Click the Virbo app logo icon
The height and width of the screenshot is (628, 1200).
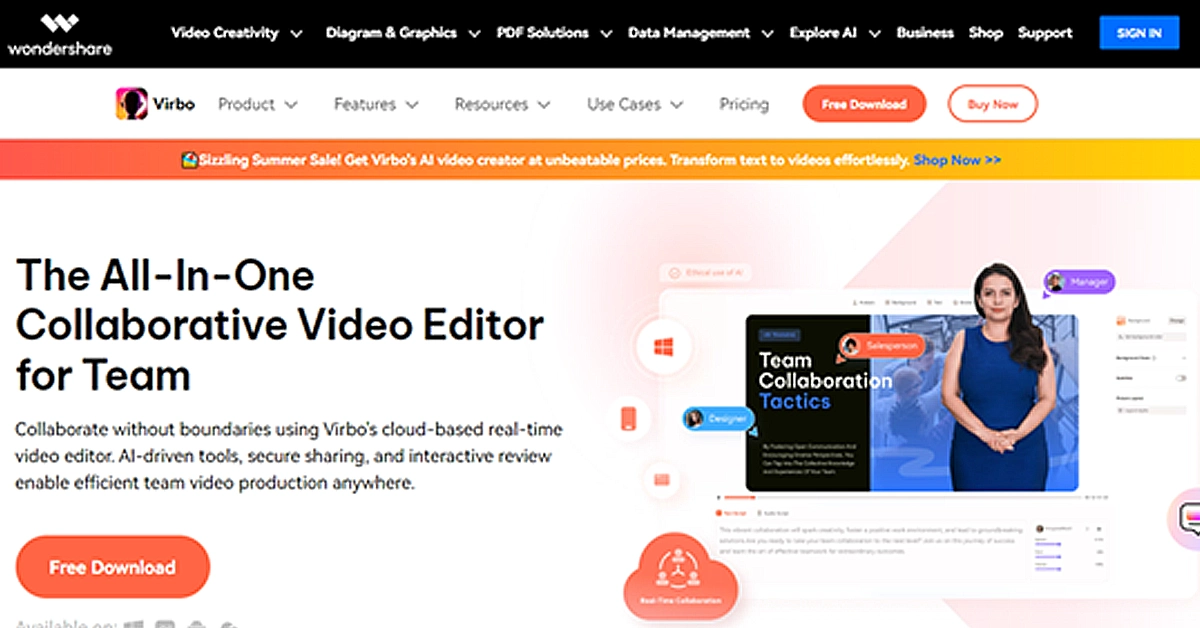point(131,104)
